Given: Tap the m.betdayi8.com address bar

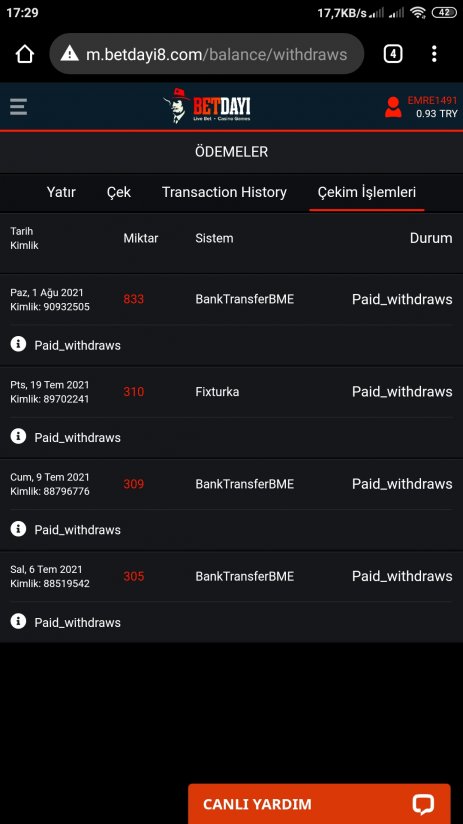Looking at the screenshot, I should click(207, 54).
